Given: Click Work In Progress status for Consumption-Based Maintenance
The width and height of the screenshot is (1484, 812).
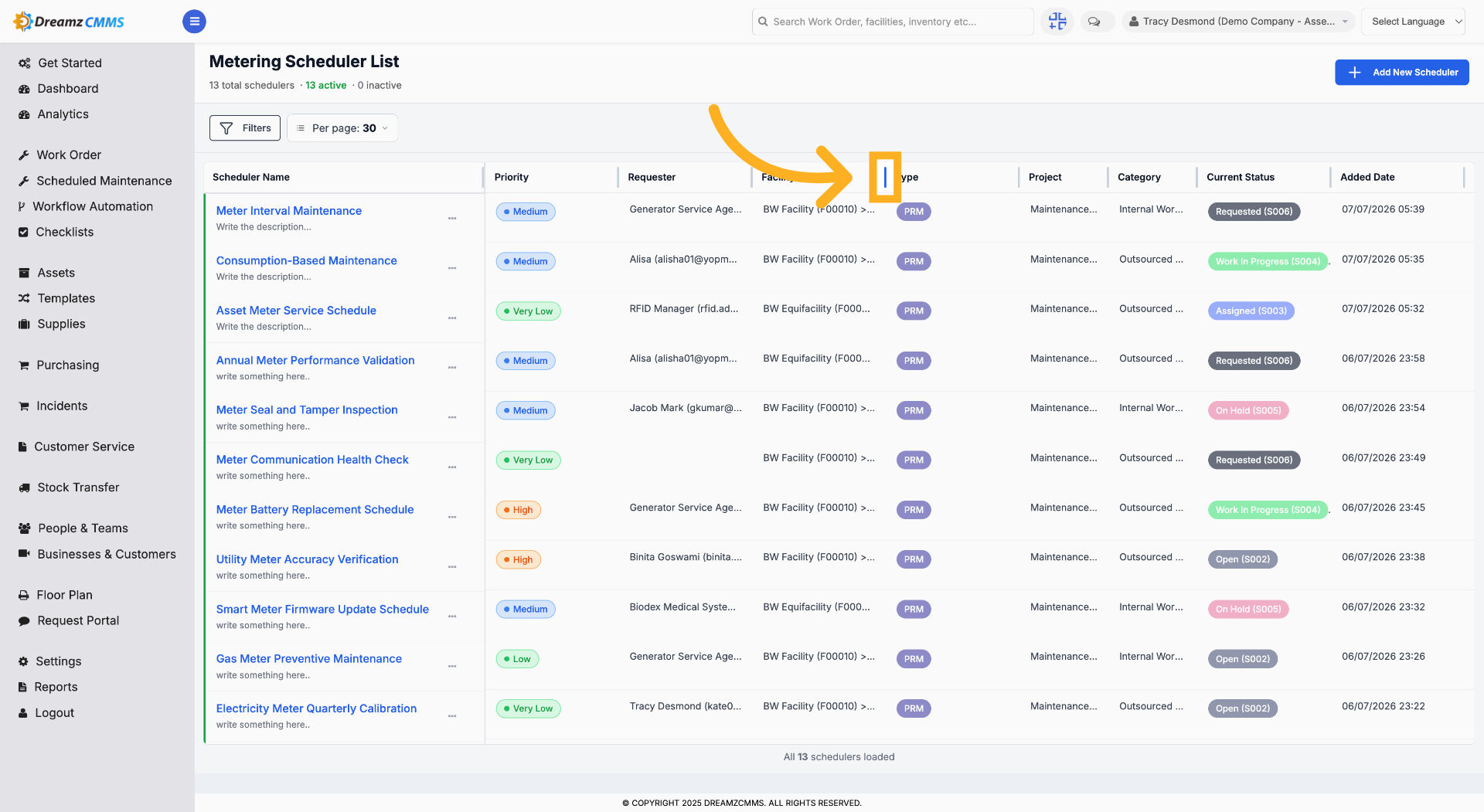Looking at the screenshot, I should tap(1268, 262).
